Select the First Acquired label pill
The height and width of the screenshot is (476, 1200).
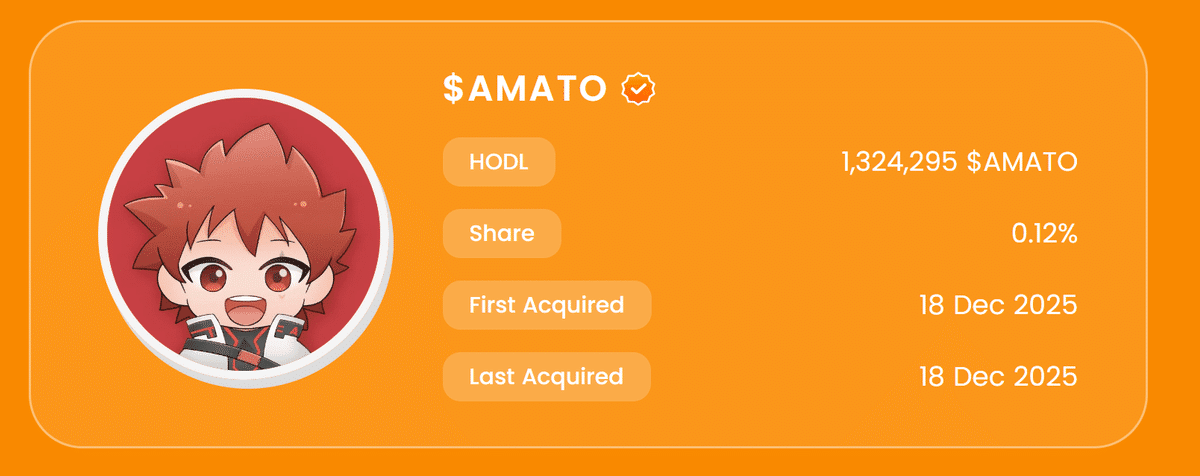pos(546,305)
